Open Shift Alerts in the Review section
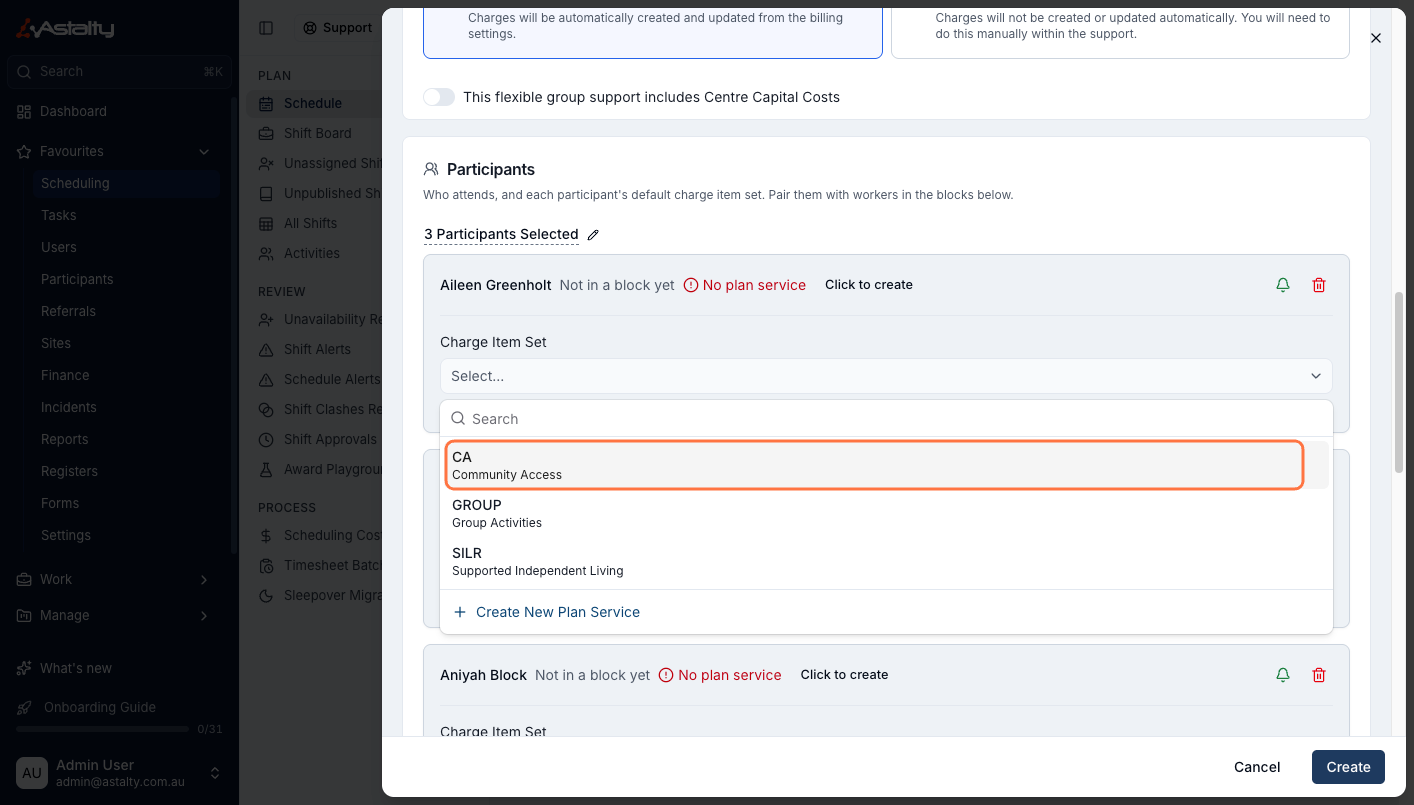1414x805 pixels. click(317, 349)
